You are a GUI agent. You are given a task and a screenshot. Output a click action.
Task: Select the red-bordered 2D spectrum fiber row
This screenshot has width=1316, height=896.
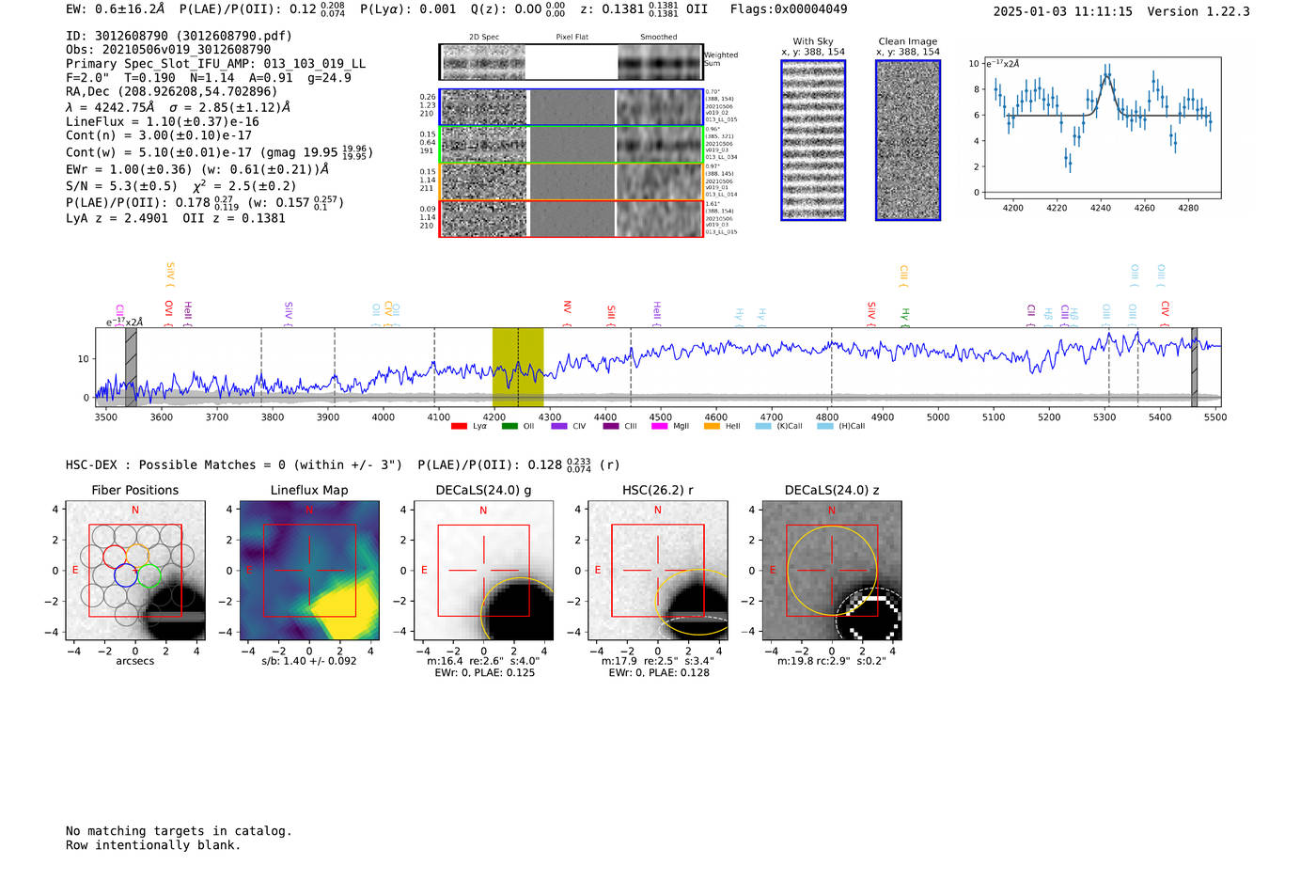(572, 218)
